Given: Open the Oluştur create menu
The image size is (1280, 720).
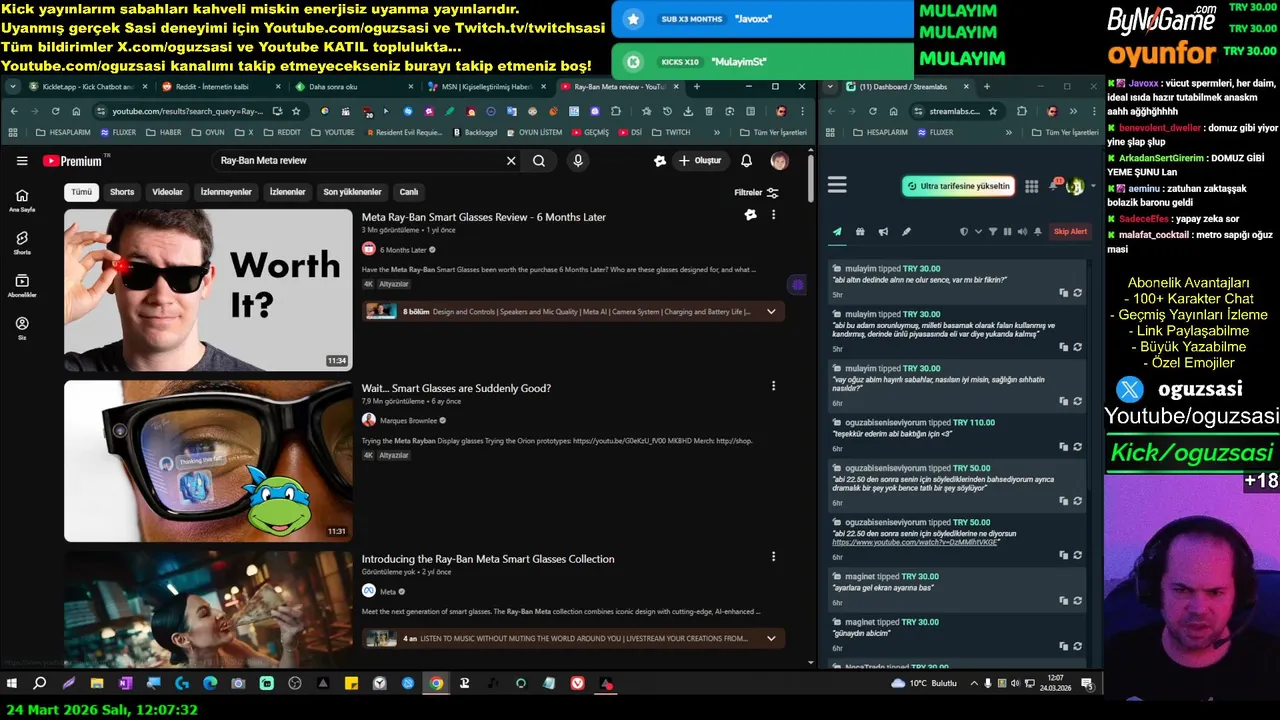Looking at the screenshot, I should (700, 161).
